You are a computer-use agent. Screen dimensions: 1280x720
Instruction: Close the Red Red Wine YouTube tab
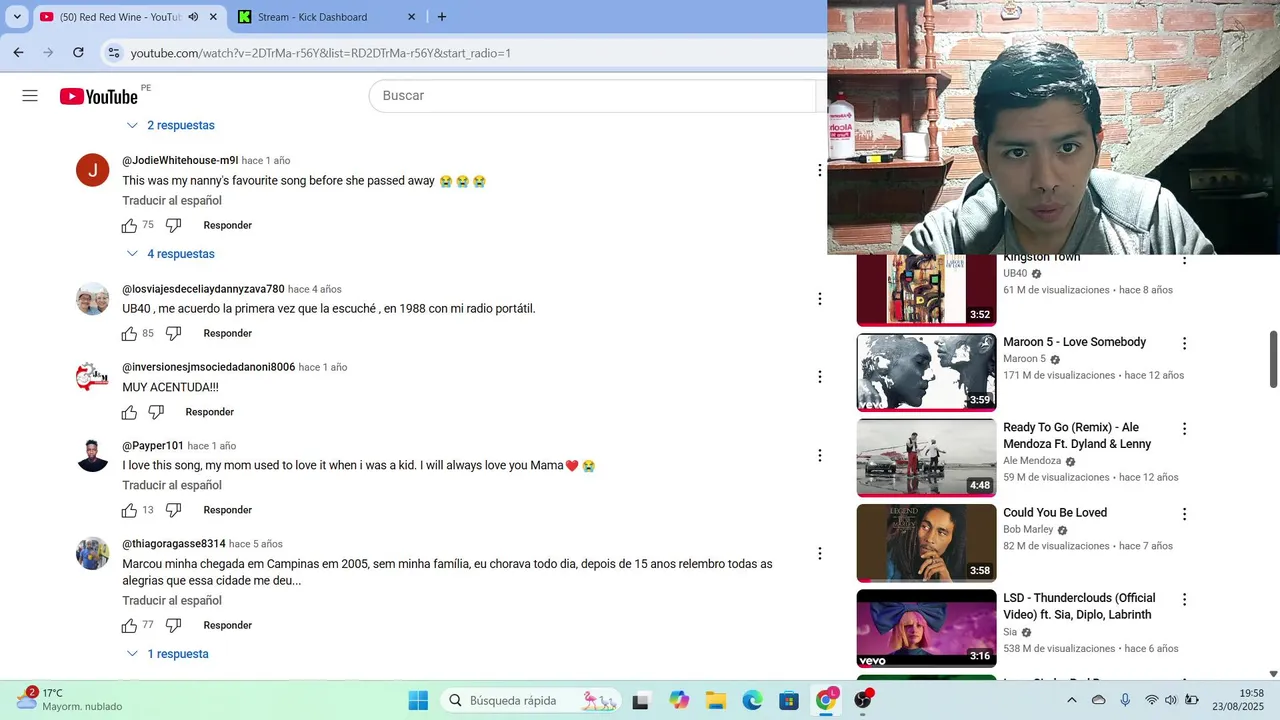(213, 17)
